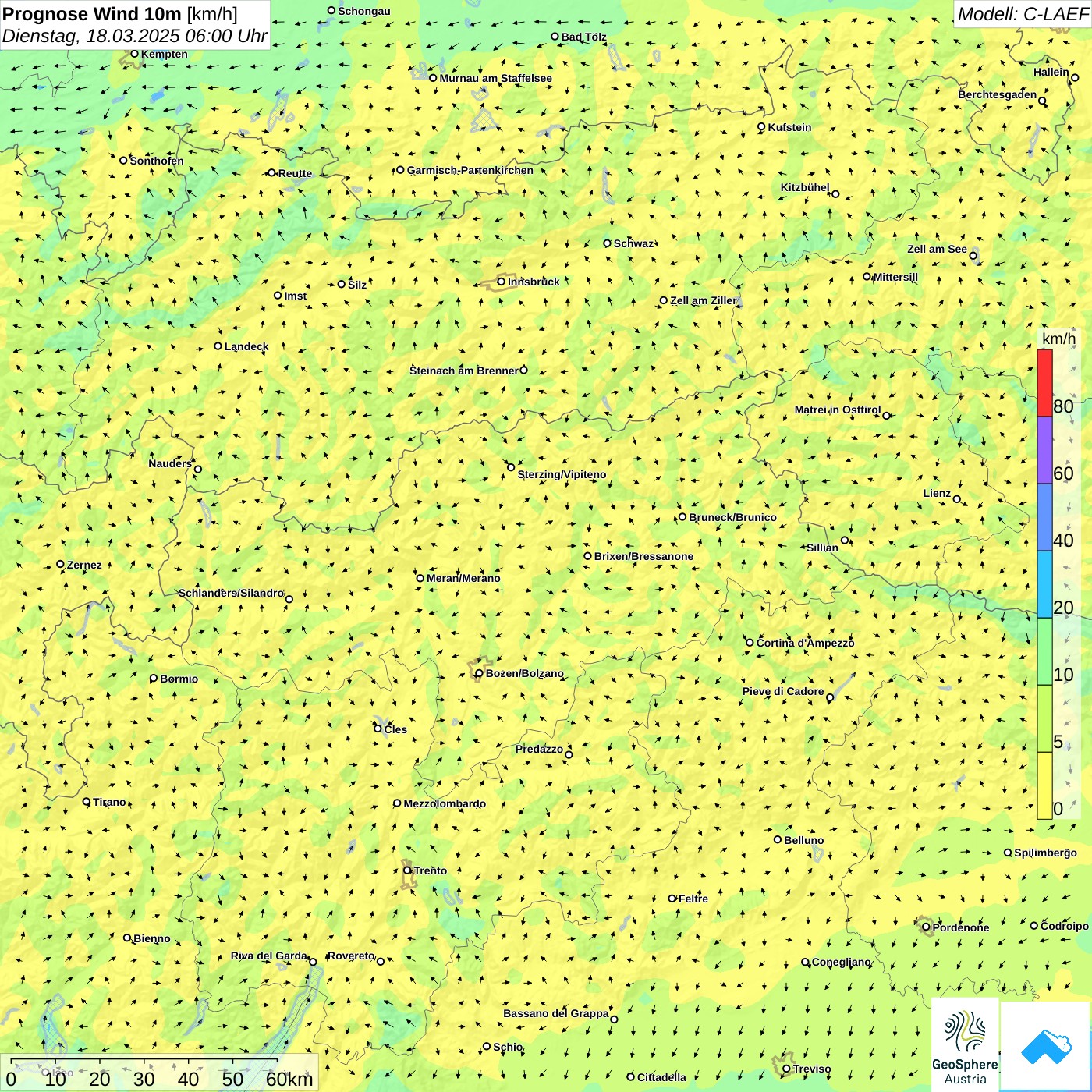1092x1092 pixels.
Task: Select the Lienz location marker
Action: [x=957, y=499]
